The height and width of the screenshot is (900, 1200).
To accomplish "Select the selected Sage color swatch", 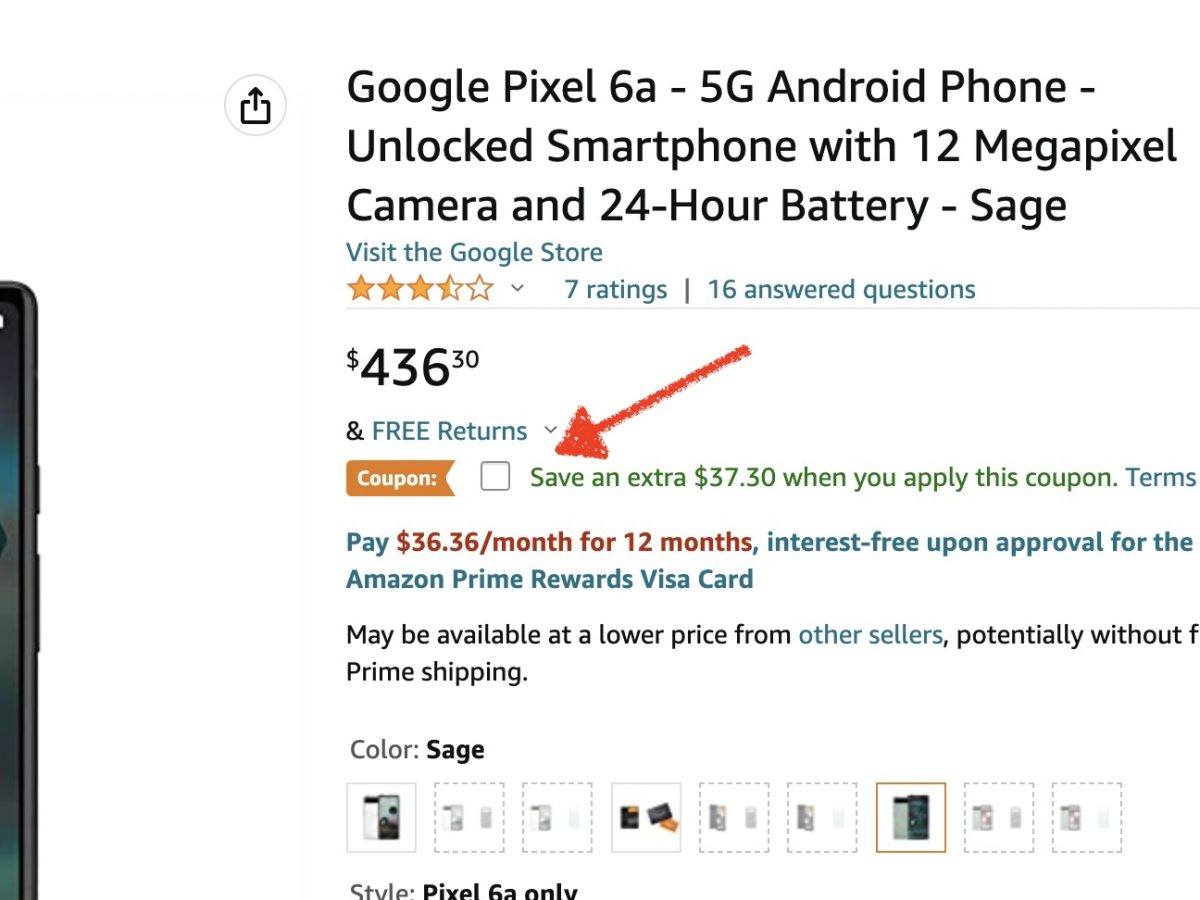I will [x=910, y=817].
